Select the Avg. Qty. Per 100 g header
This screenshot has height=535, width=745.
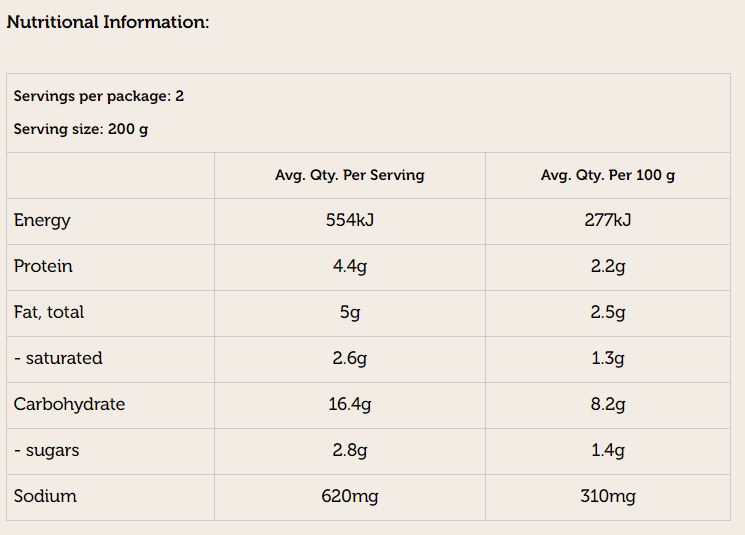click(x=607, y=175)
